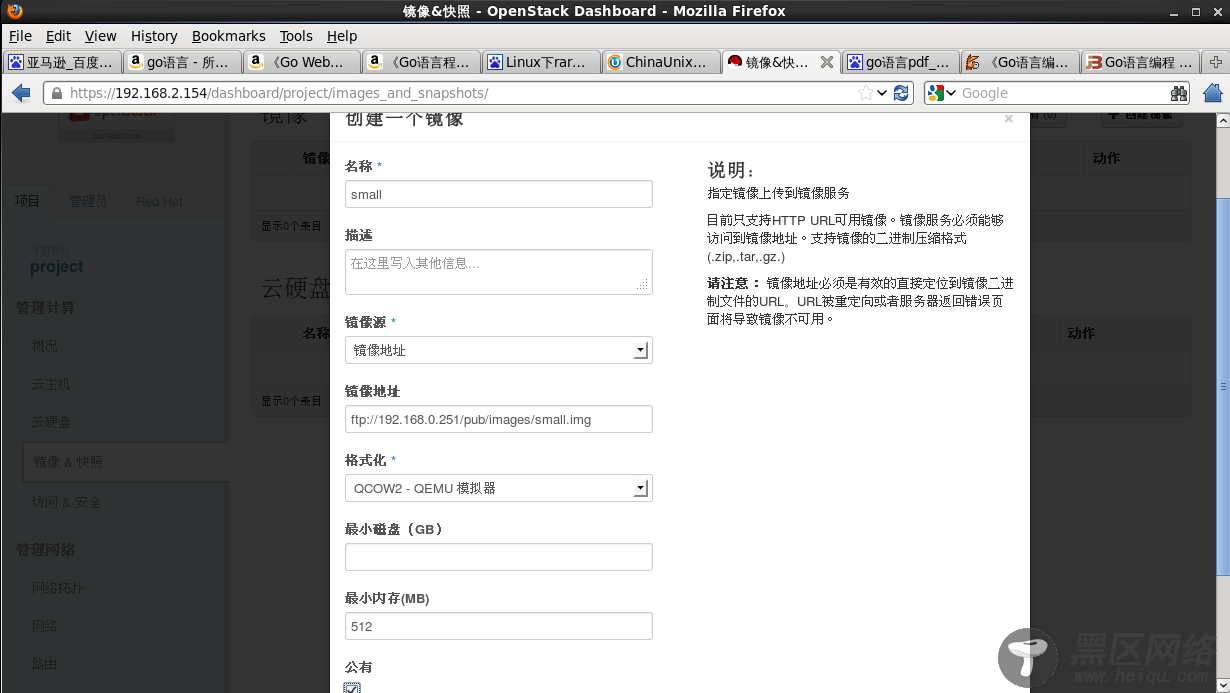Click the page scrollbar up arrow
Viewport: 1230px width, 693px height.
point(1222,121)
